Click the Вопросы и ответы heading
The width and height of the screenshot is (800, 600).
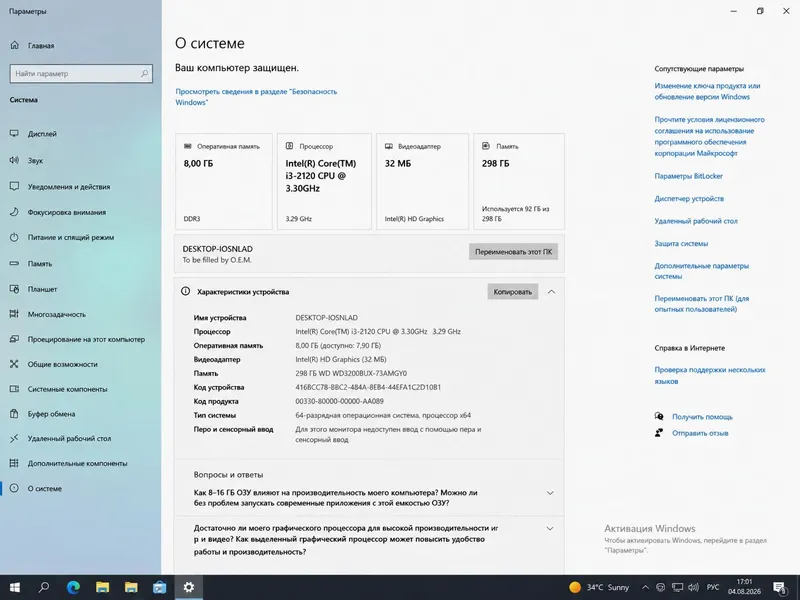tap(228, 474)
